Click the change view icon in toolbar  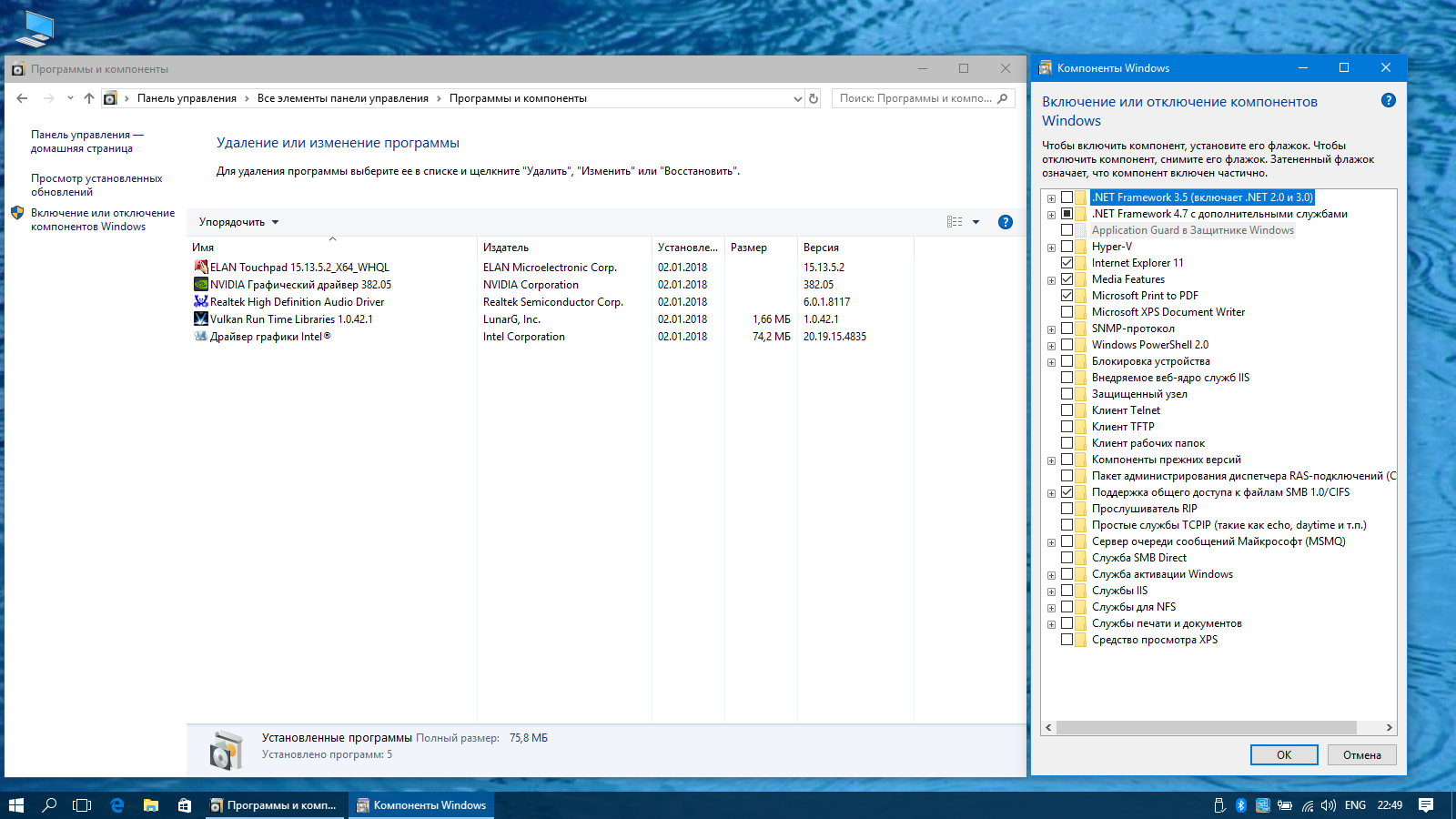(x=955, y=222)
